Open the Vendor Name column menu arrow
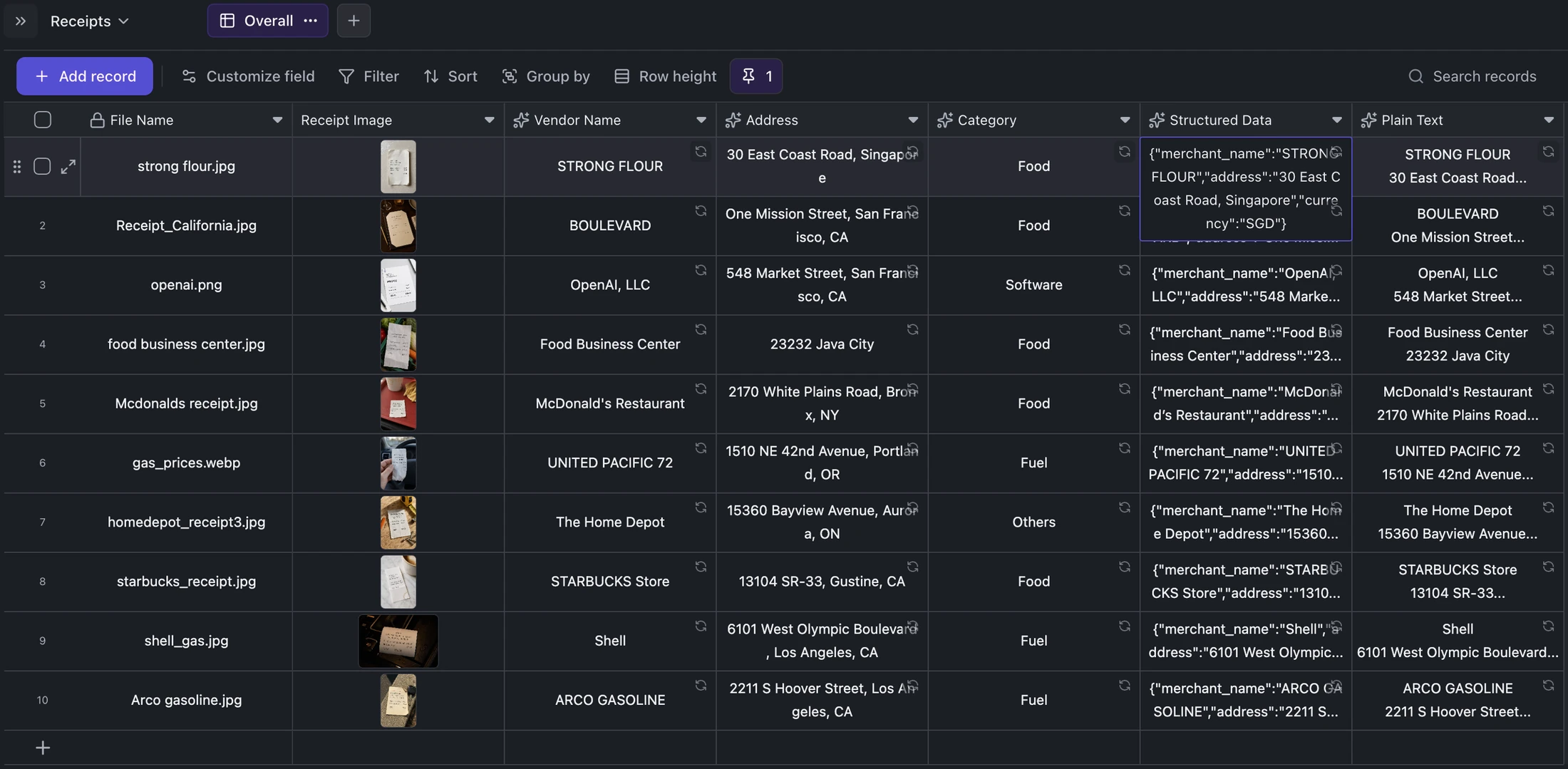 click(x=701, y=120)
